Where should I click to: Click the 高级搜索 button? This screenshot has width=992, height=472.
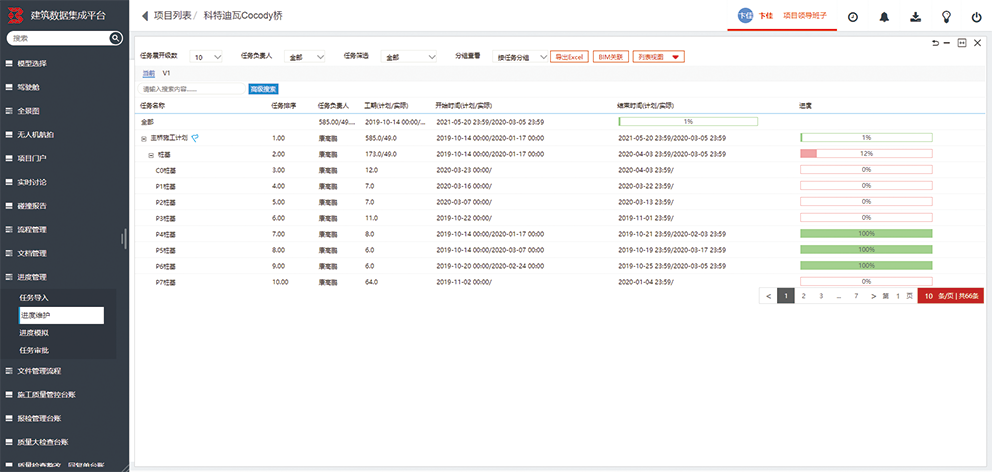263,89
